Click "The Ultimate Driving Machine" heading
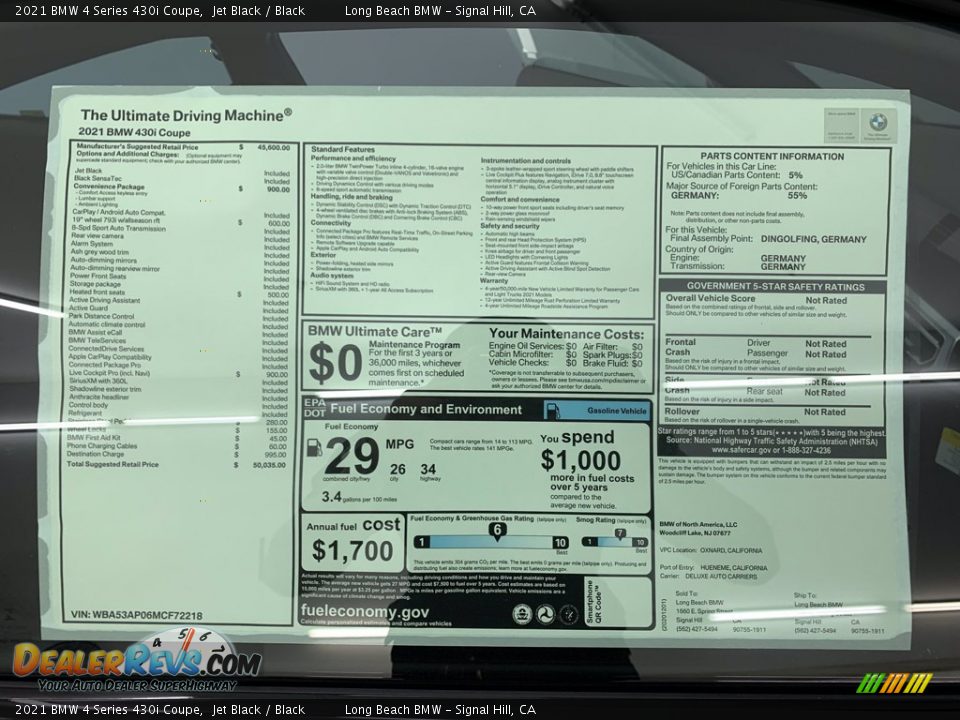 [186, 115]
